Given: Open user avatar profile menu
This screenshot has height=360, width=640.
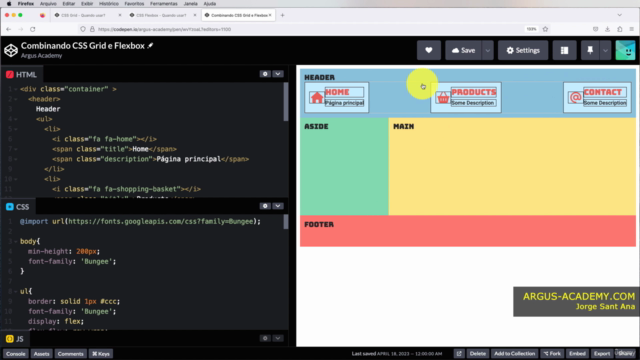Looking at the screenshot, I should point(625,50).
